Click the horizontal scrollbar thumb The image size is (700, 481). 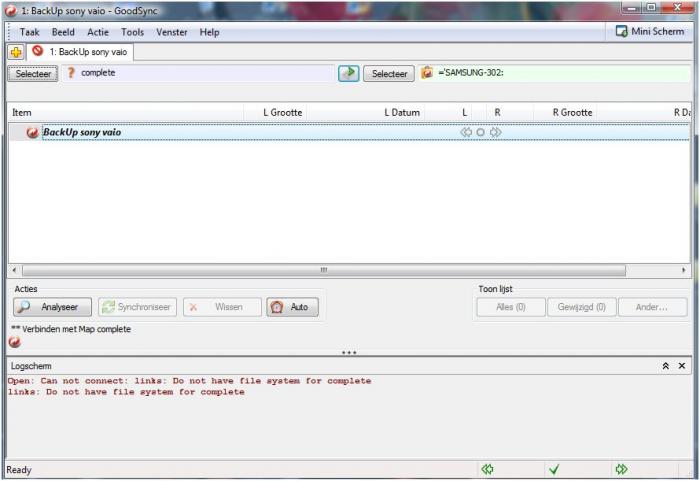coord(324,270)
